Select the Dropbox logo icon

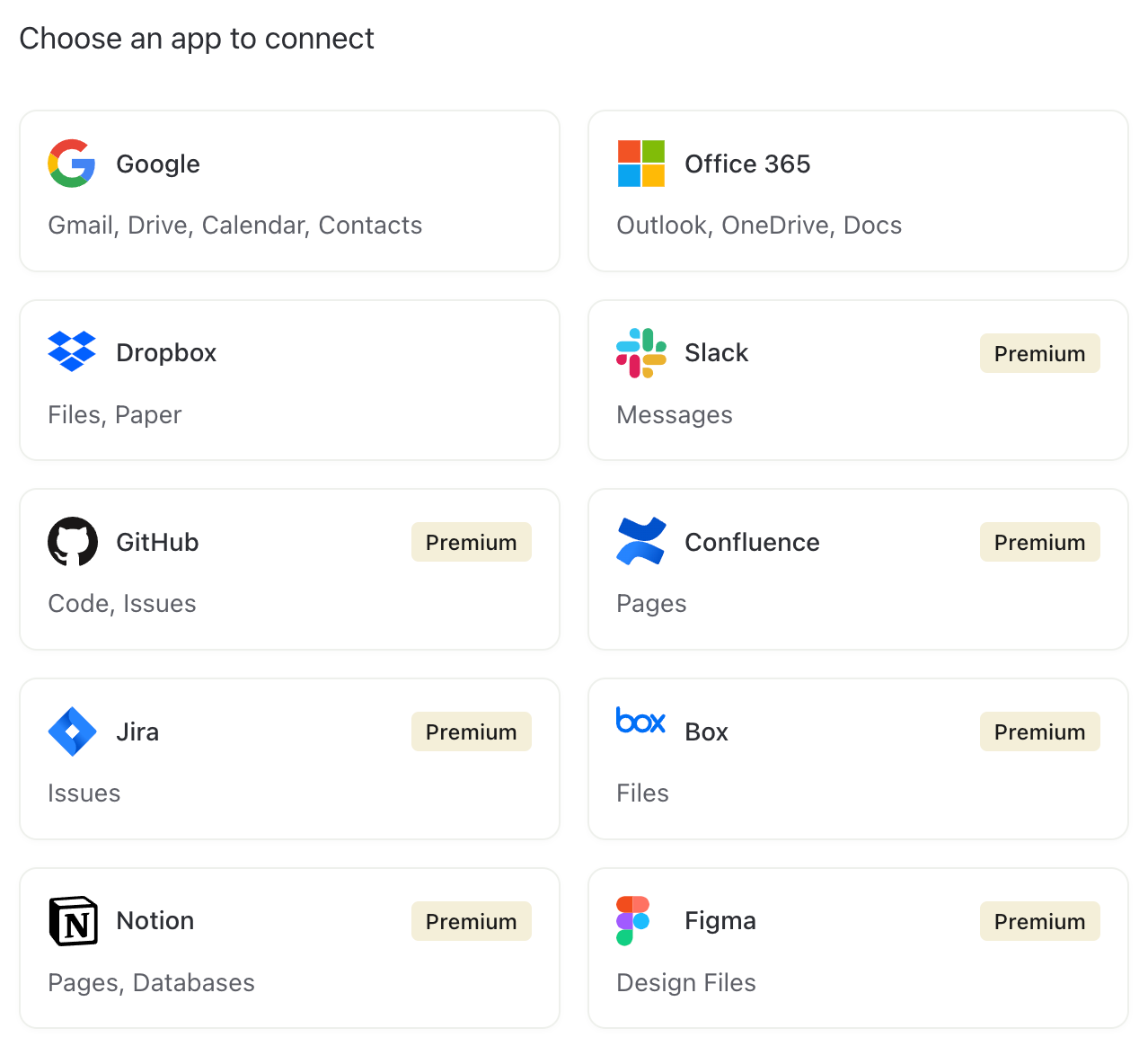click(72, 351)
